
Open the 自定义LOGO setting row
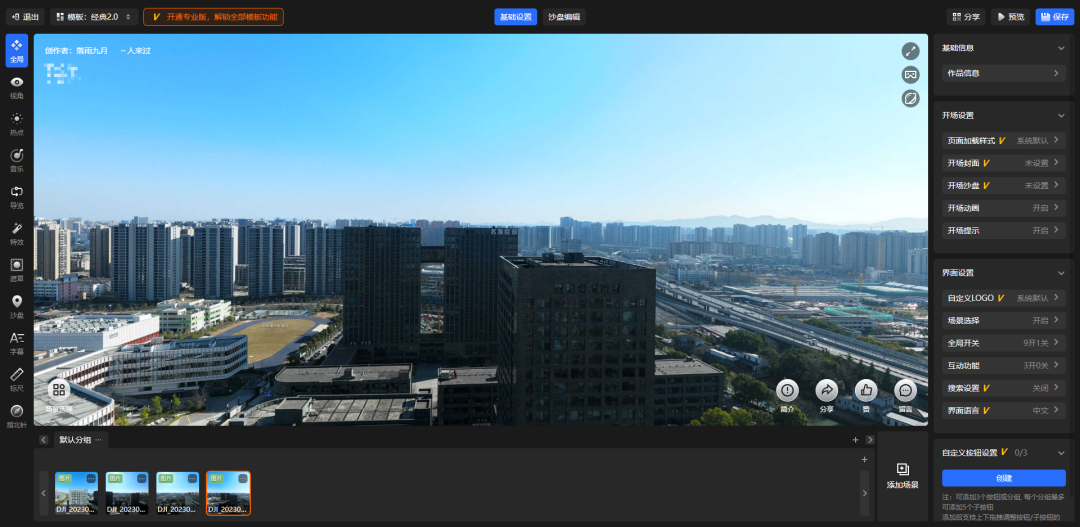(1004, 298)
